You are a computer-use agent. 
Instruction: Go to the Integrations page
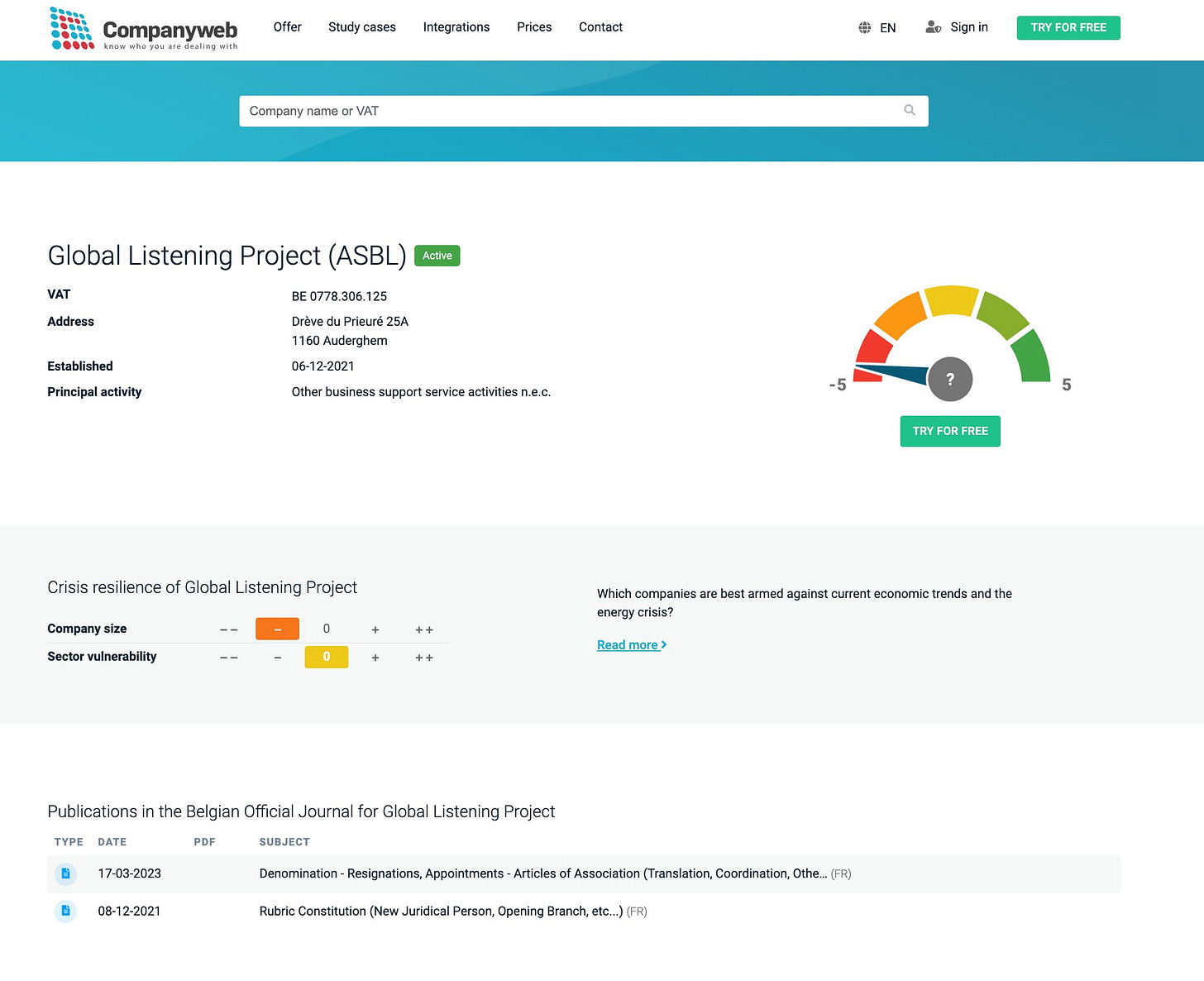point(456,26)
